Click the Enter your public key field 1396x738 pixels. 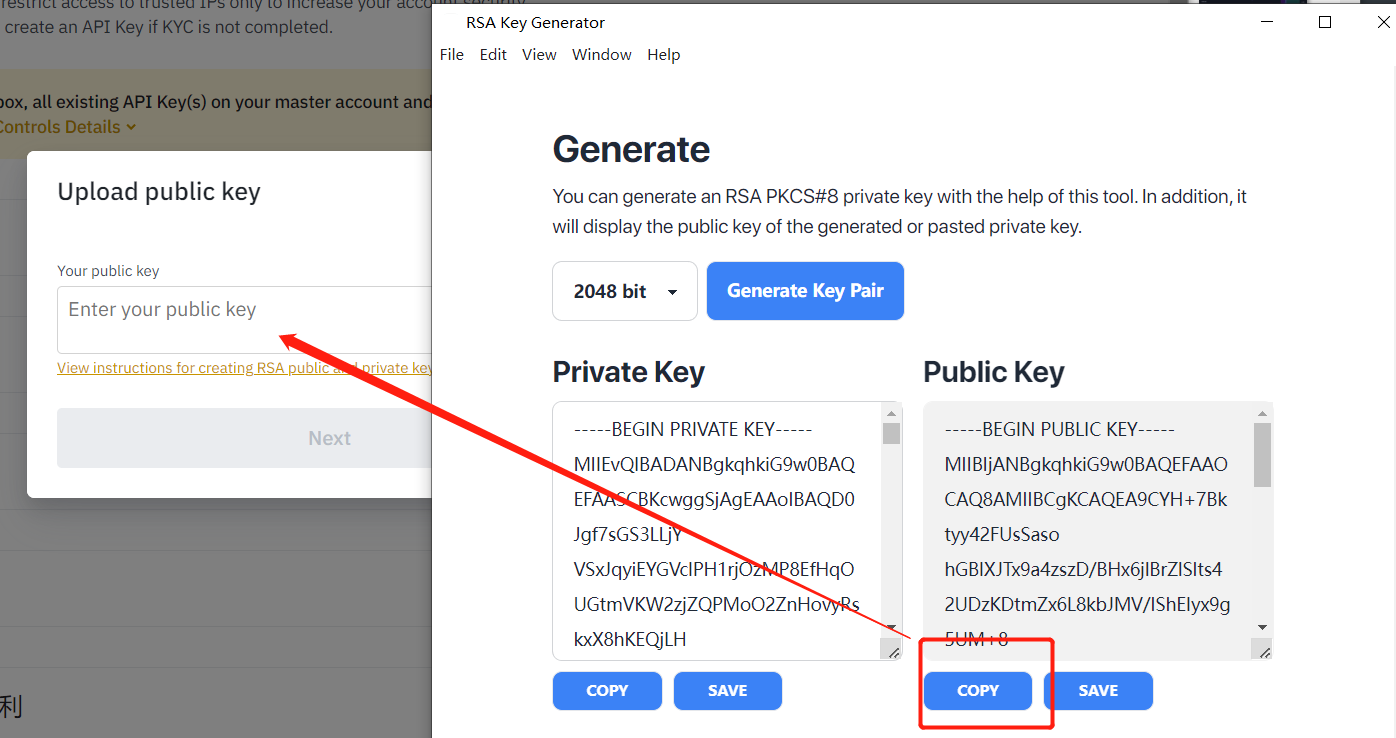coord(245,320)
